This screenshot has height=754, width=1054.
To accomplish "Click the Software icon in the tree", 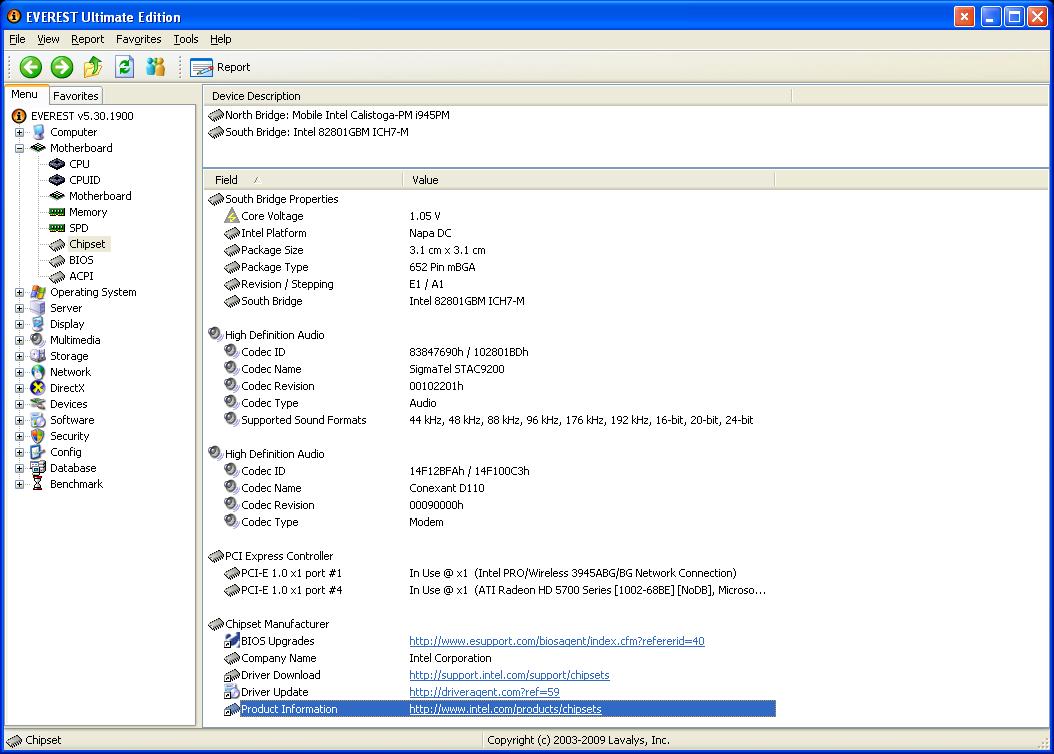I will [38, 420].
